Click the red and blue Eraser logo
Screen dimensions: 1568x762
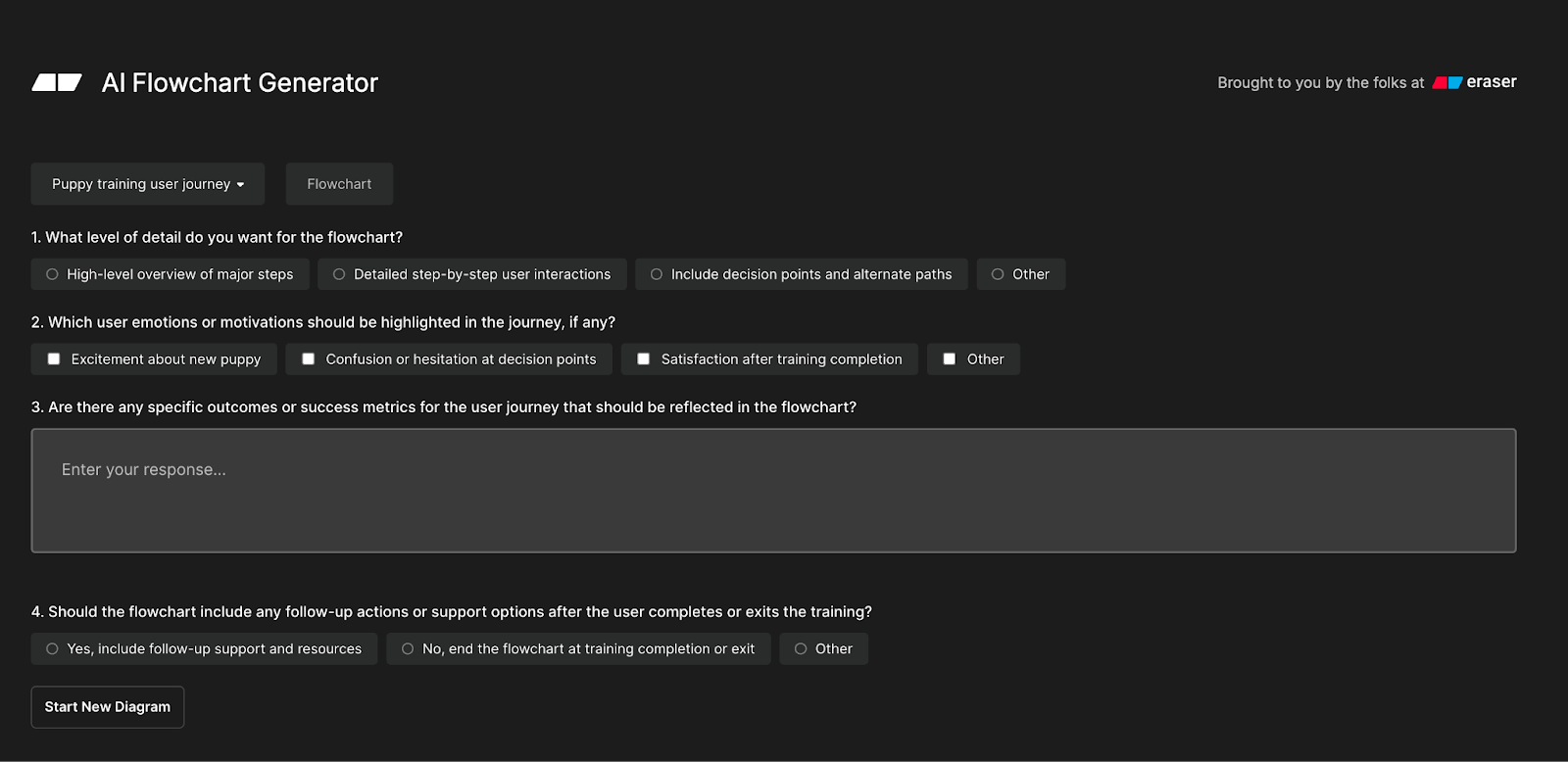1446,83
